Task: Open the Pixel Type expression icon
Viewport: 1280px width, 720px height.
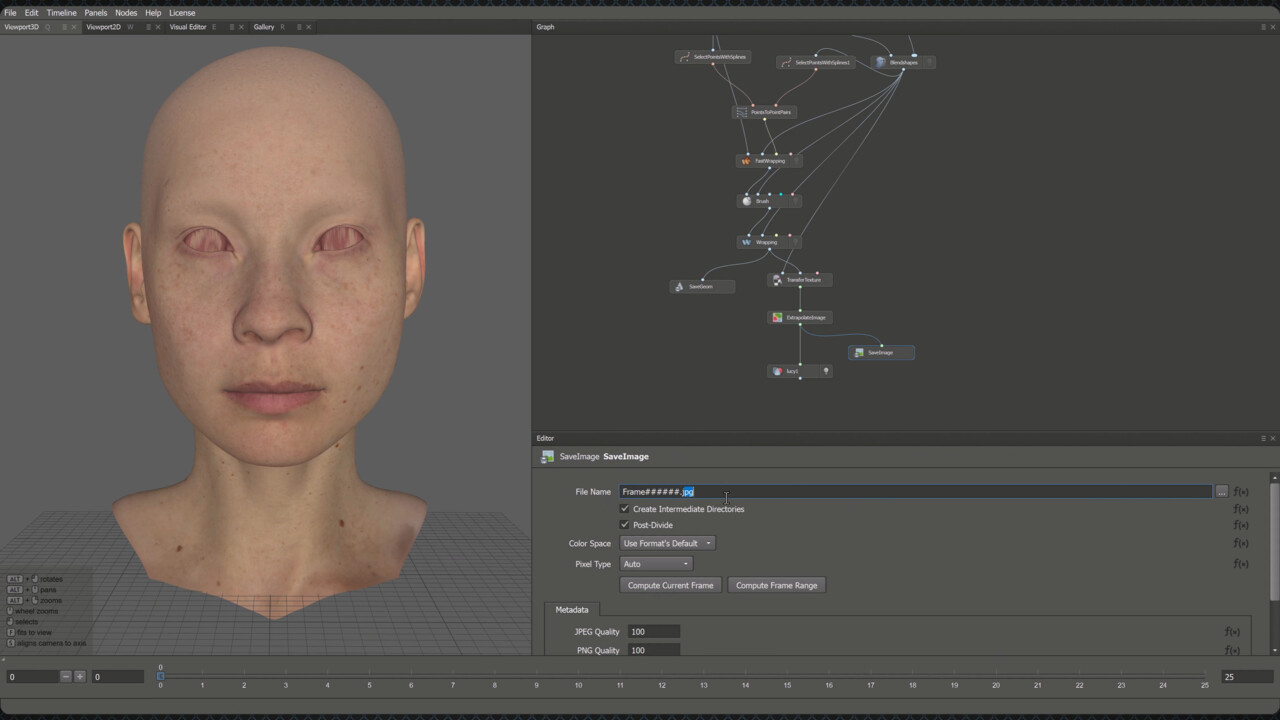Action: [x=1241, y=564]
